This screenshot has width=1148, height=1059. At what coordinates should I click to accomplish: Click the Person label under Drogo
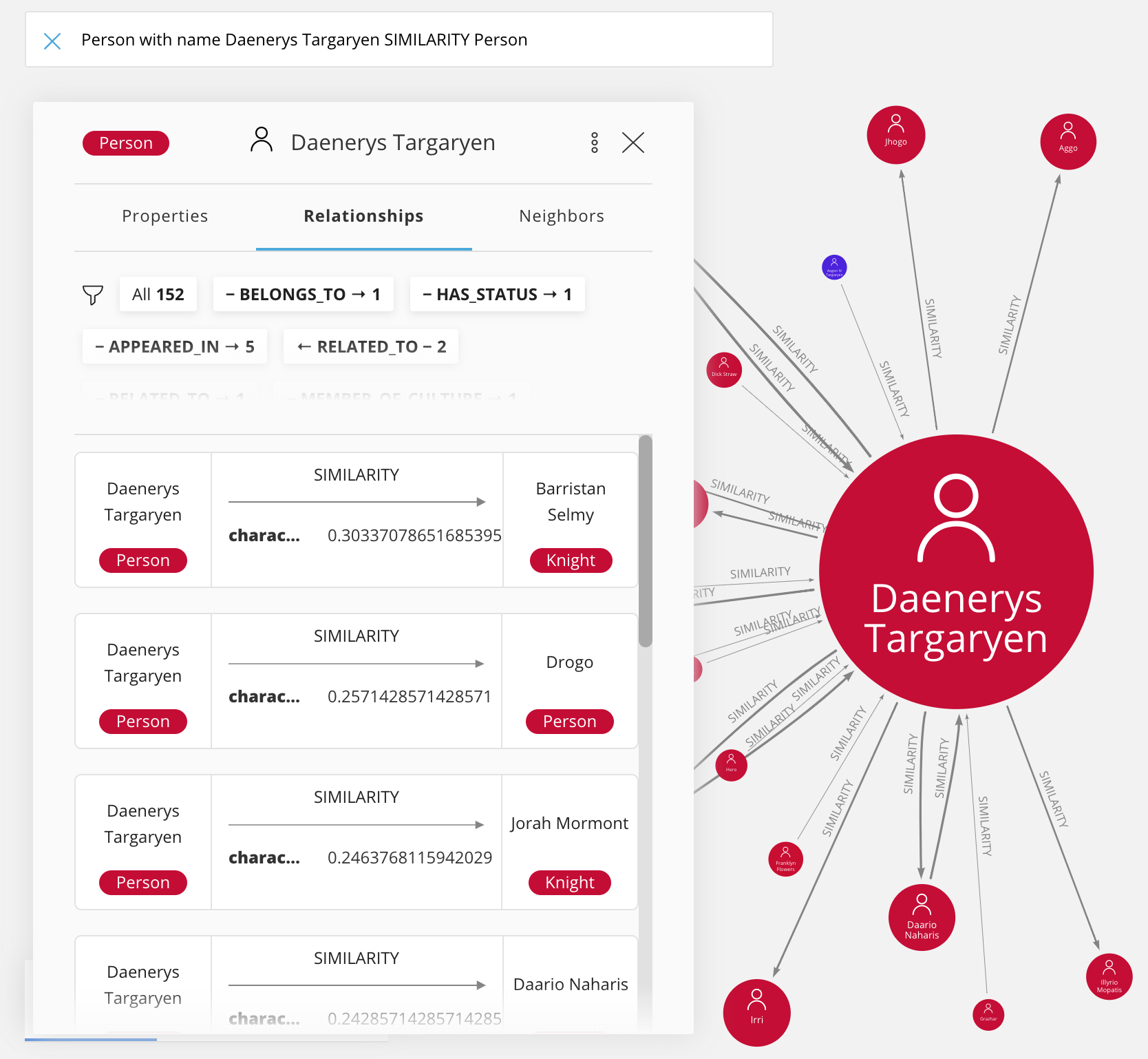[x=570, y=722]
